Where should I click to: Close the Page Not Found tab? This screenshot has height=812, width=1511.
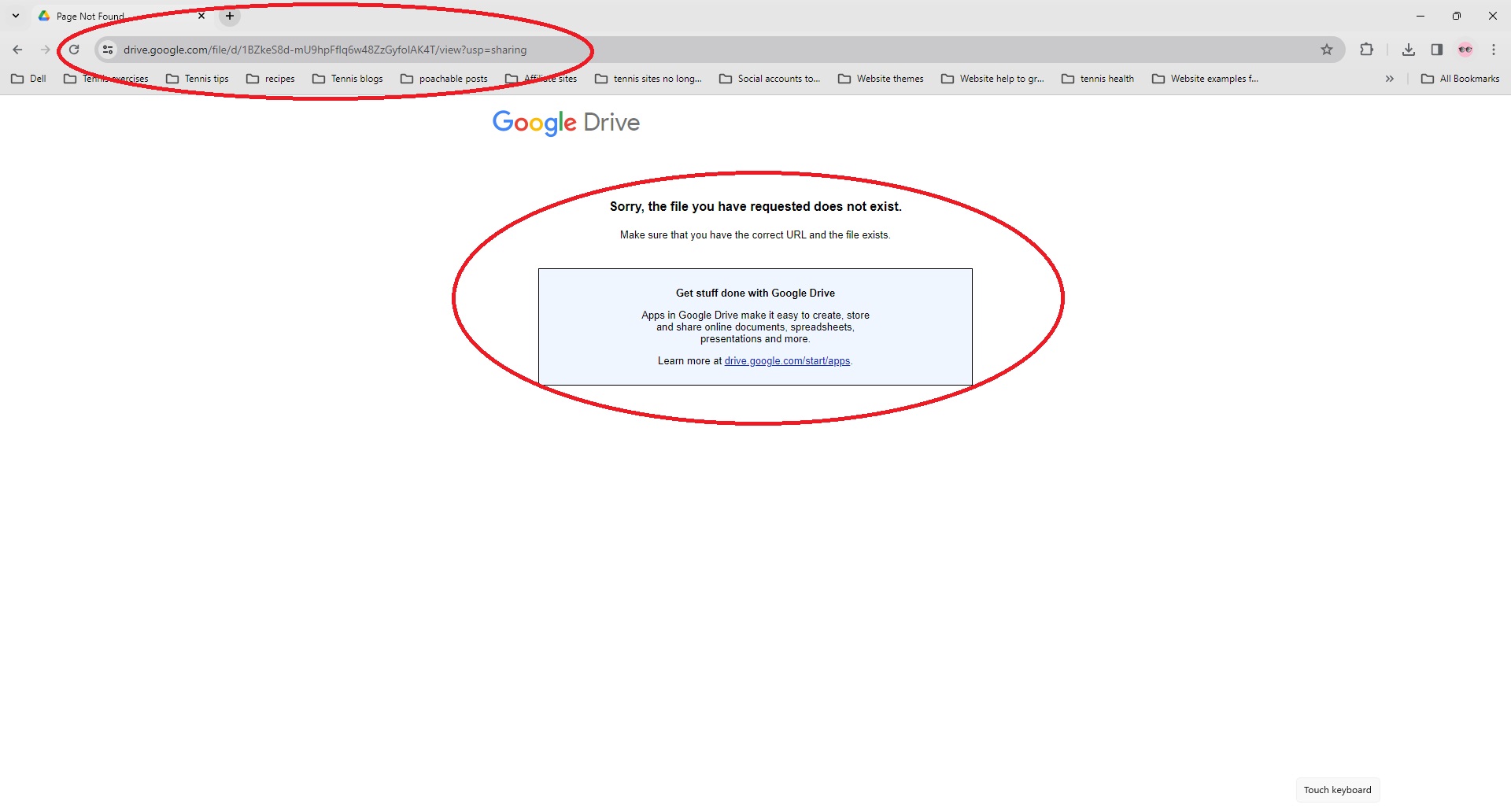tap(201, 16)
